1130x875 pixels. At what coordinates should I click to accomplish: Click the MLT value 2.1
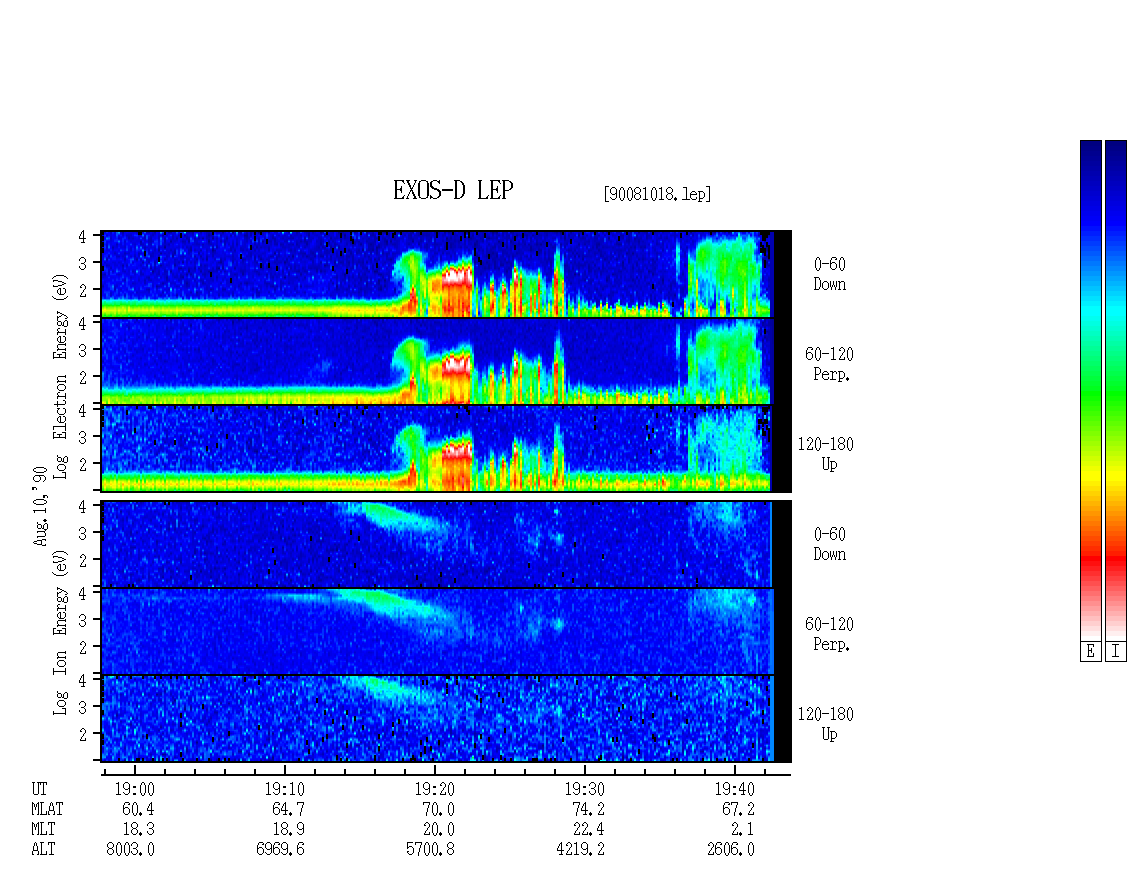pos(742,830)
